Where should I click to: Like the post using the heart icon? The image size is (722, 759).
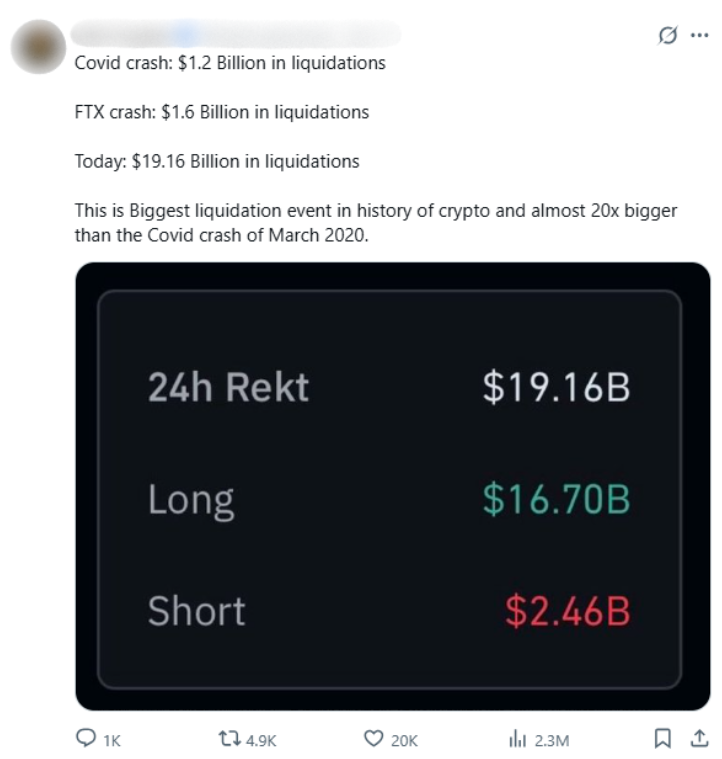(x=374, y=738)
